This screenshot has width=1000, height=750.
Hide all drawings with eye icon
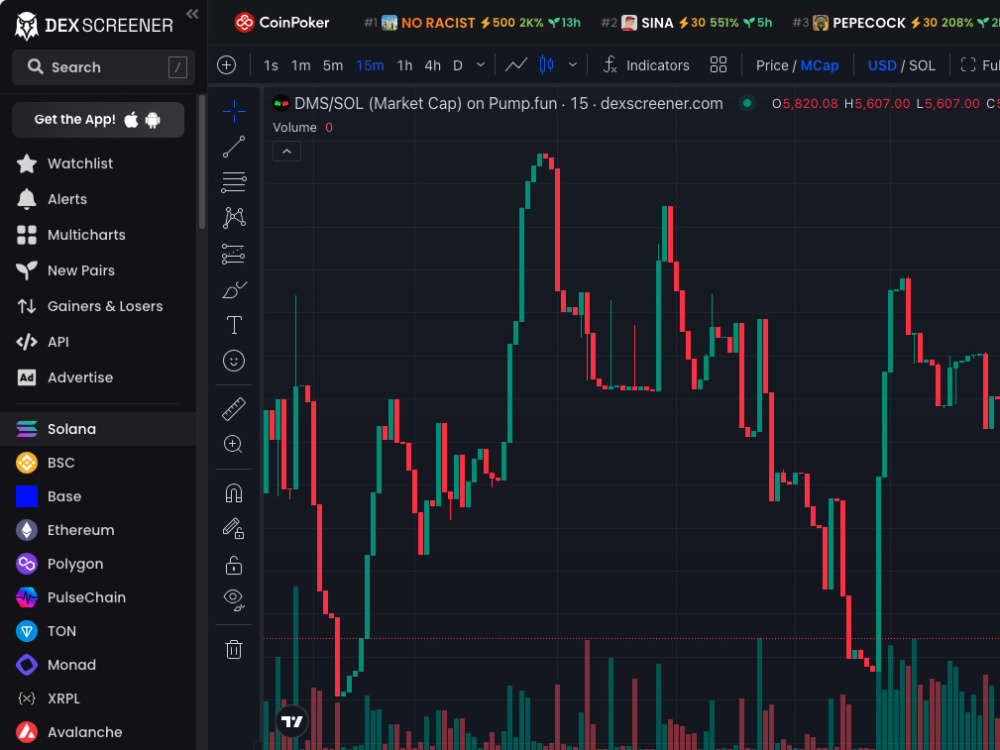pos(234,599)
